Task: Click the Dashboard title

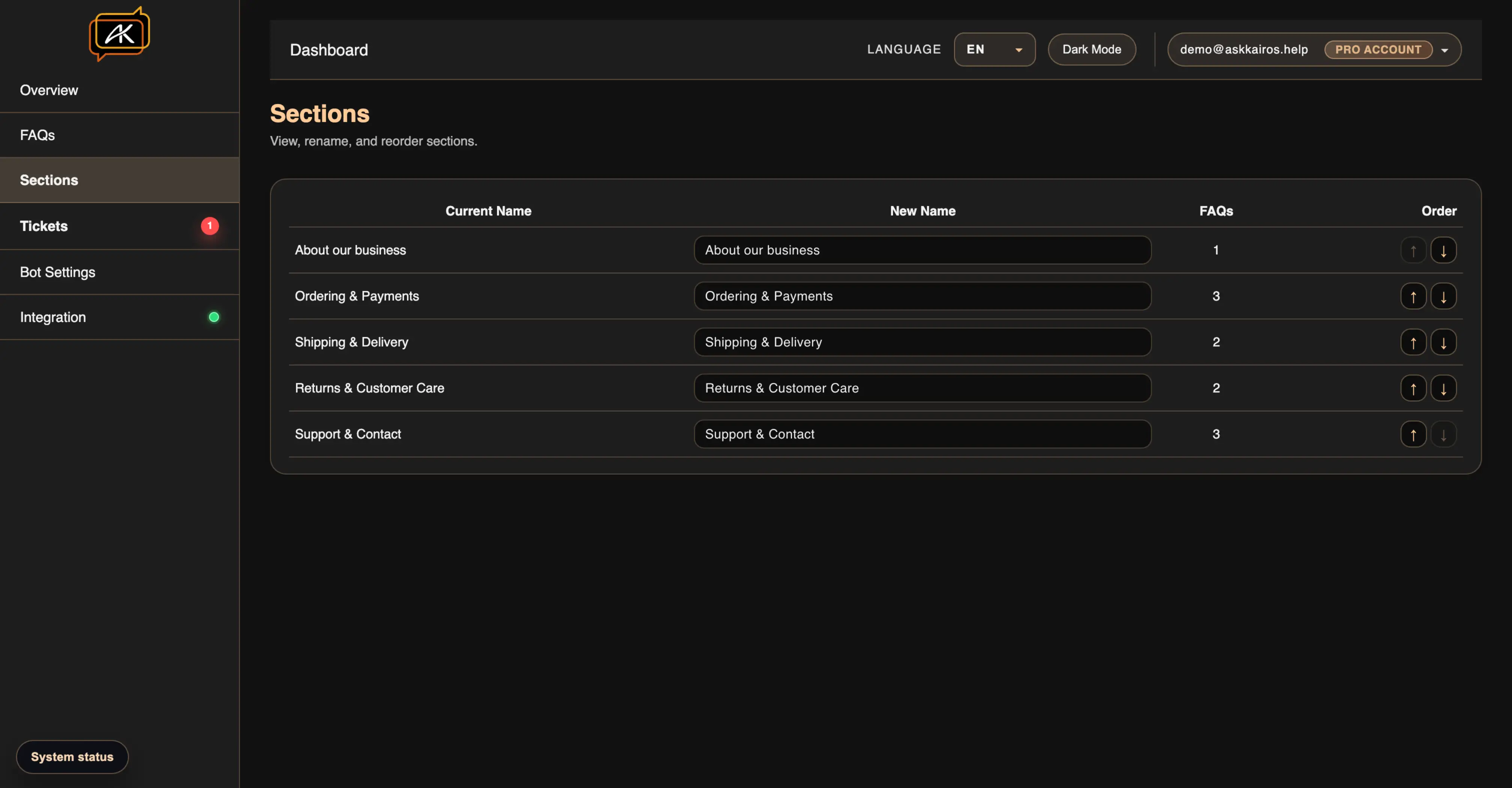Action: click(x=329, y=50)
